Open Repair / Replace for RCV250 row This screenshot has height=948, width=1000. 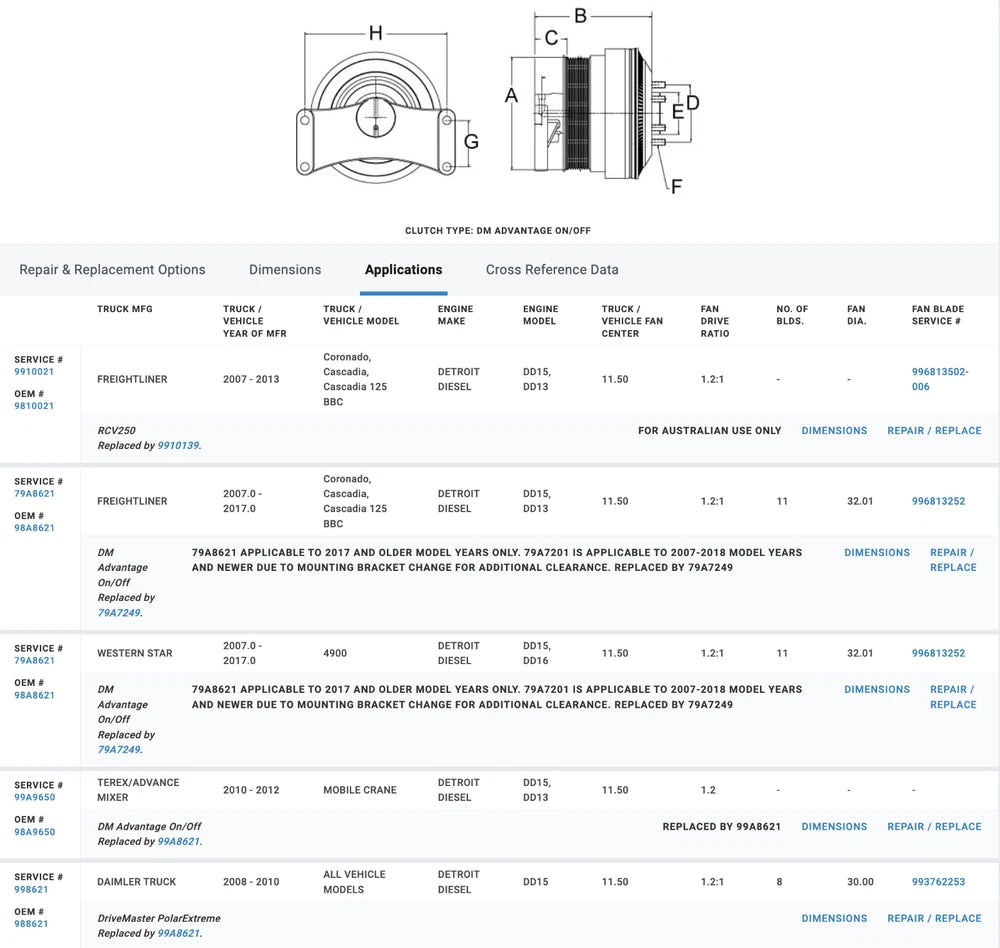click(934, 431)
